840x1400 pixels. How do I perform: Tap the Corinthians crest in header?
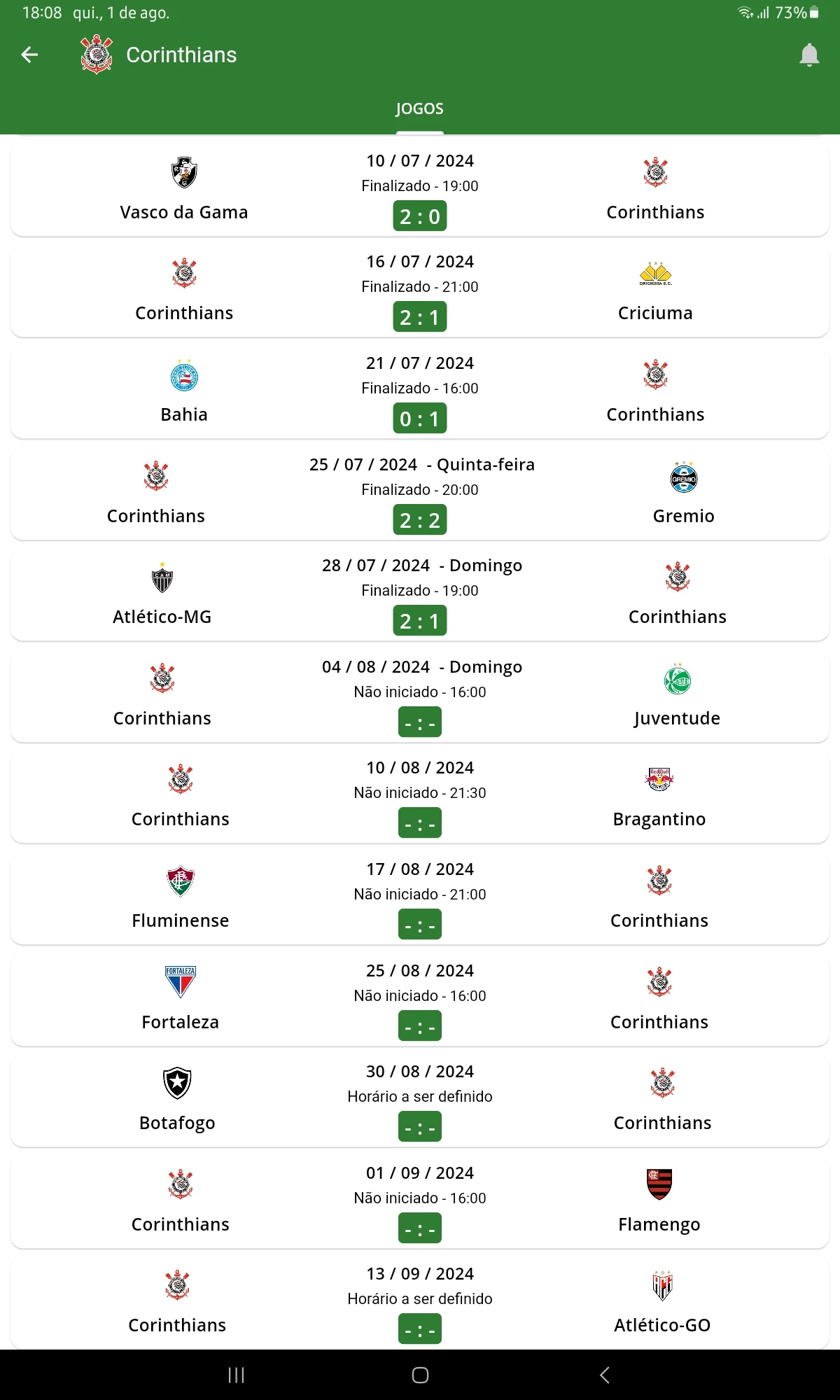(x=97, y=55)
